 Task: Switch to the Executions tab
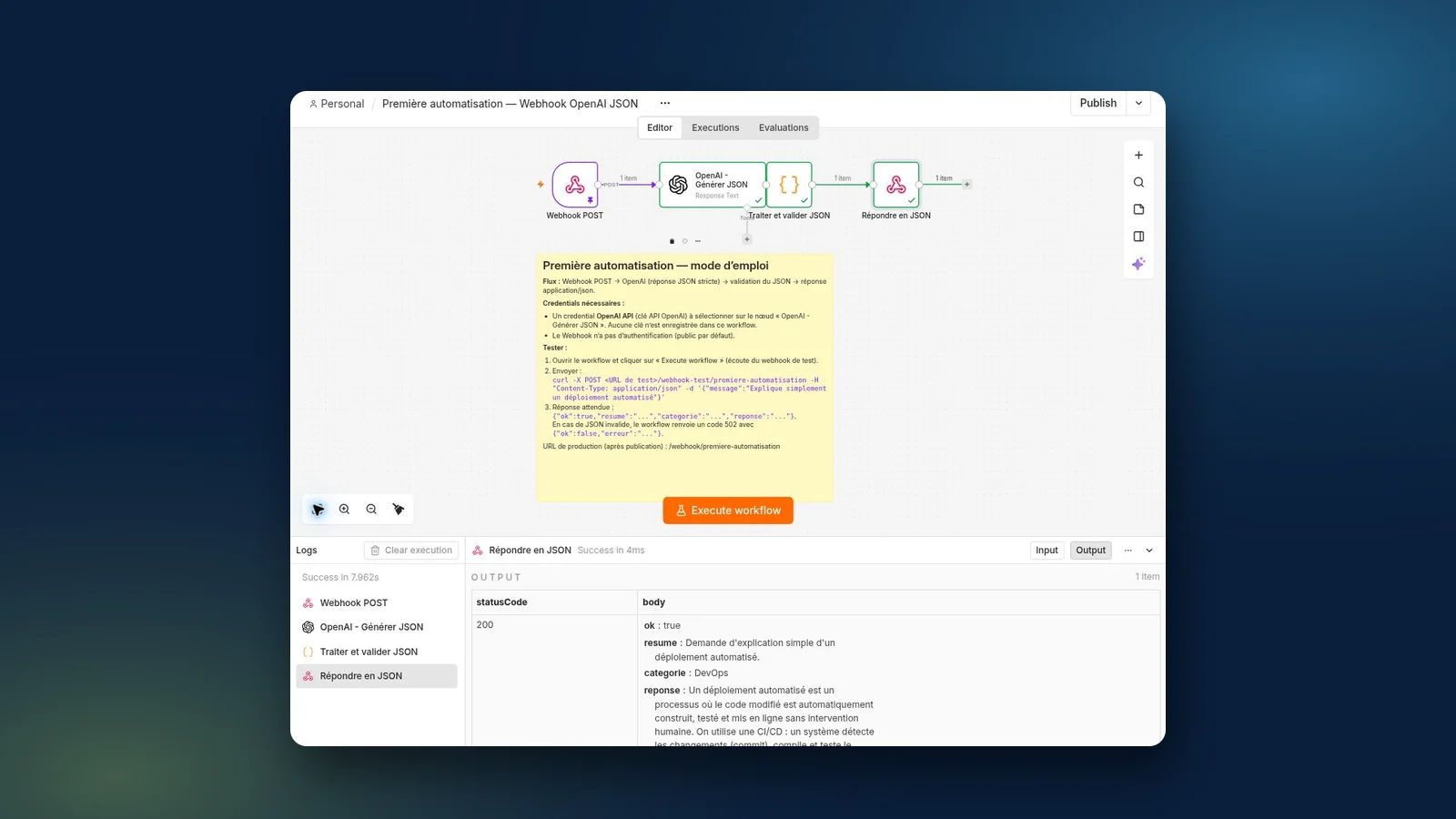(715, 128)
